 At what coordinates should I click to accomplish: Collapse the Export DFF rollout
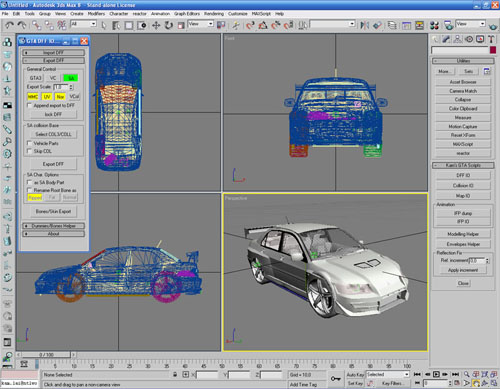tap(53, 61)
